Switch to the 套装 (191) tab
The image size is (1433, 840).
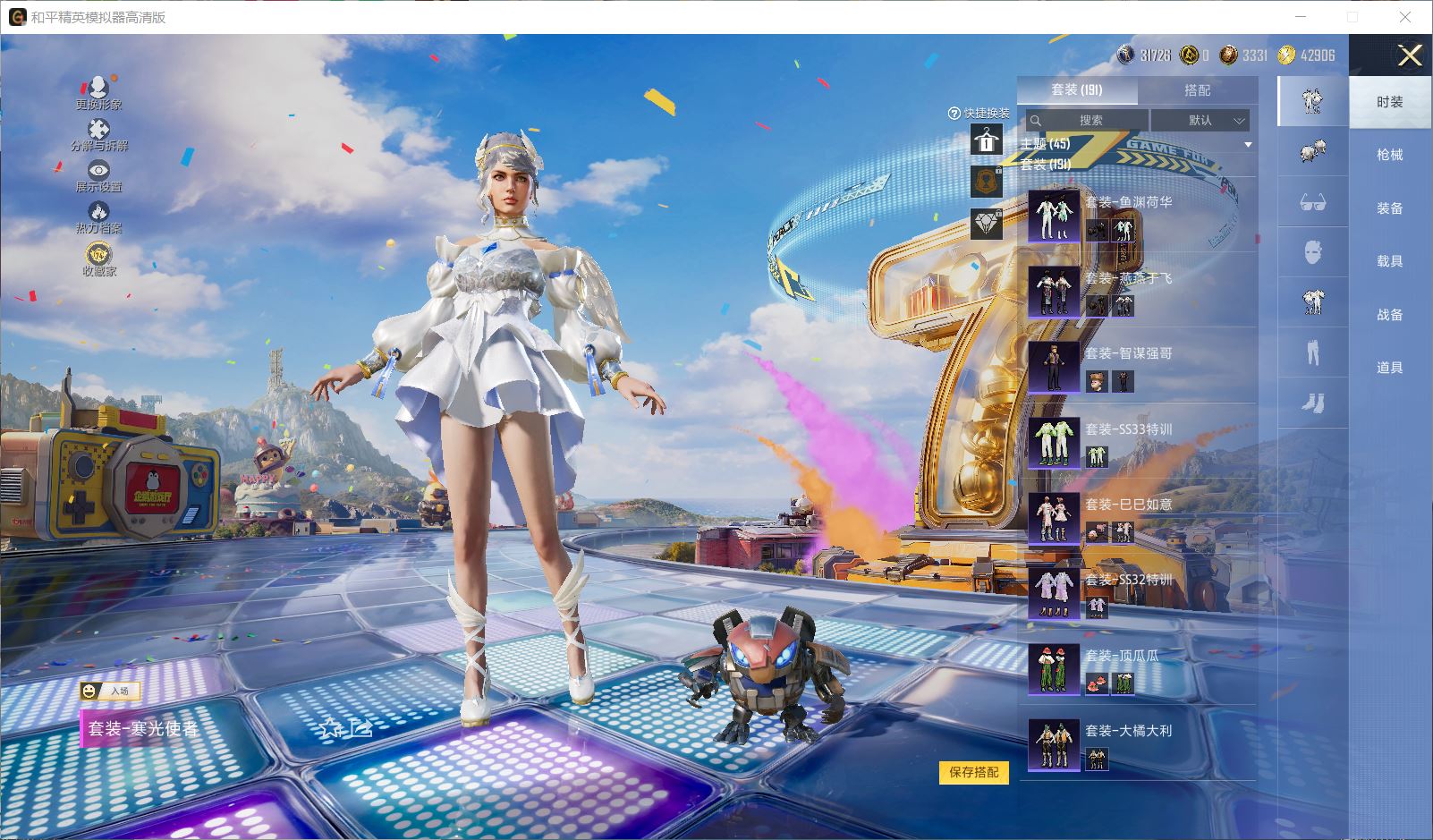click(1077, 90)
